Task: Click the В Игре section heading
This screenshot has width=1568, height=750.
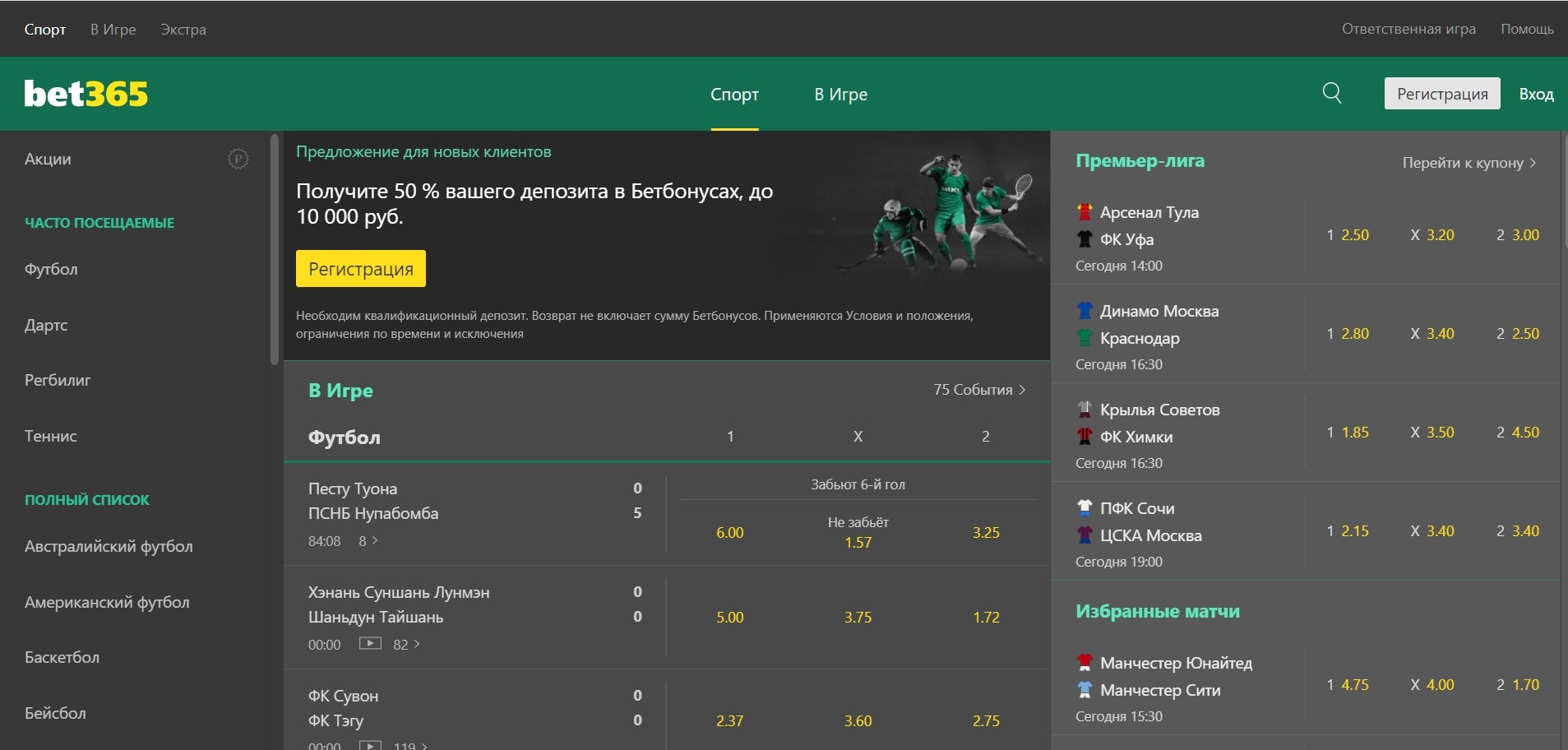Action: (x=340, y=391)
